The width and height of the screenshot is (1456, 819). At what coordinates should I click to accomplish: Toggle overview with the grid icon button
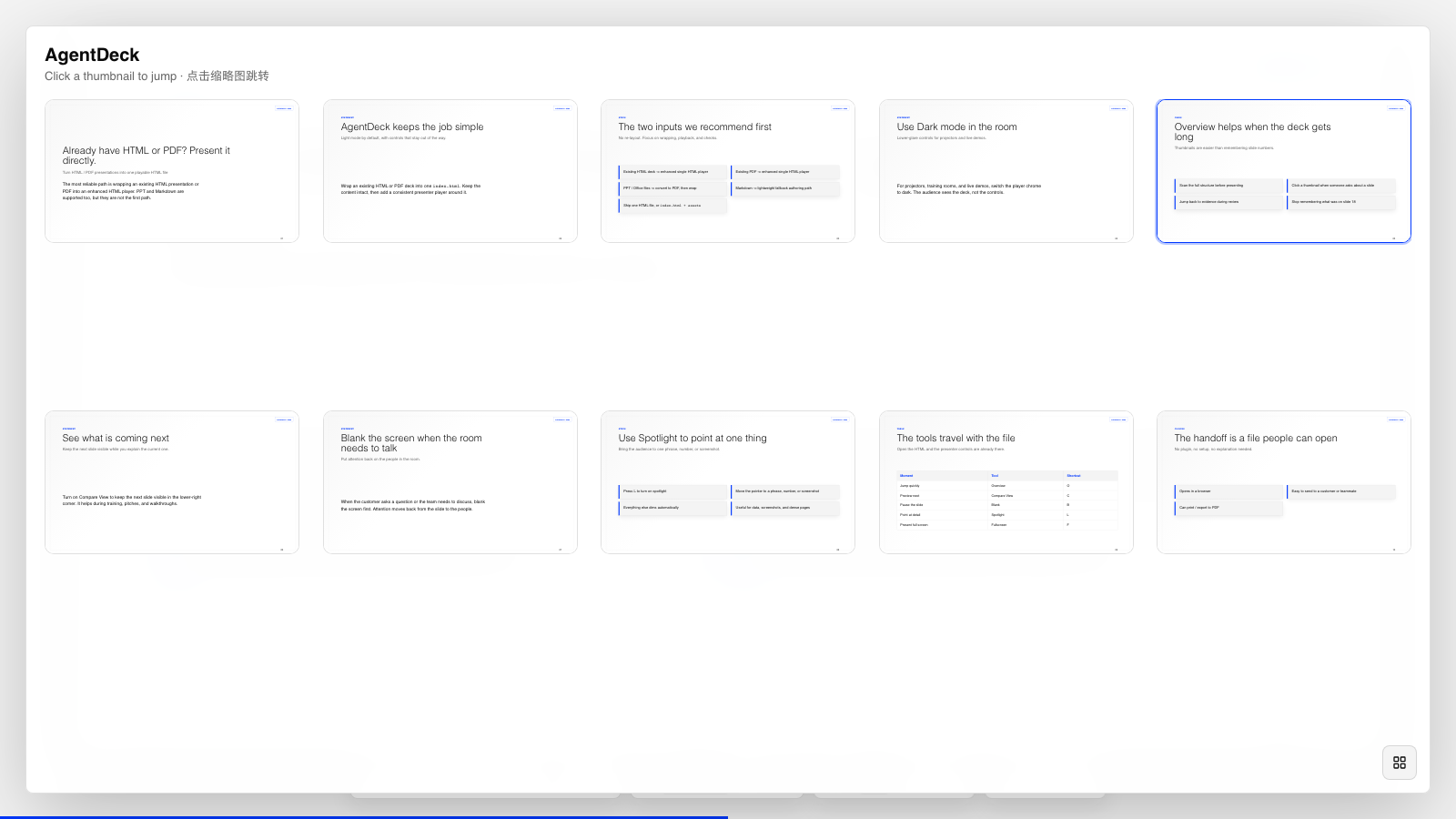coord(1400,763)
